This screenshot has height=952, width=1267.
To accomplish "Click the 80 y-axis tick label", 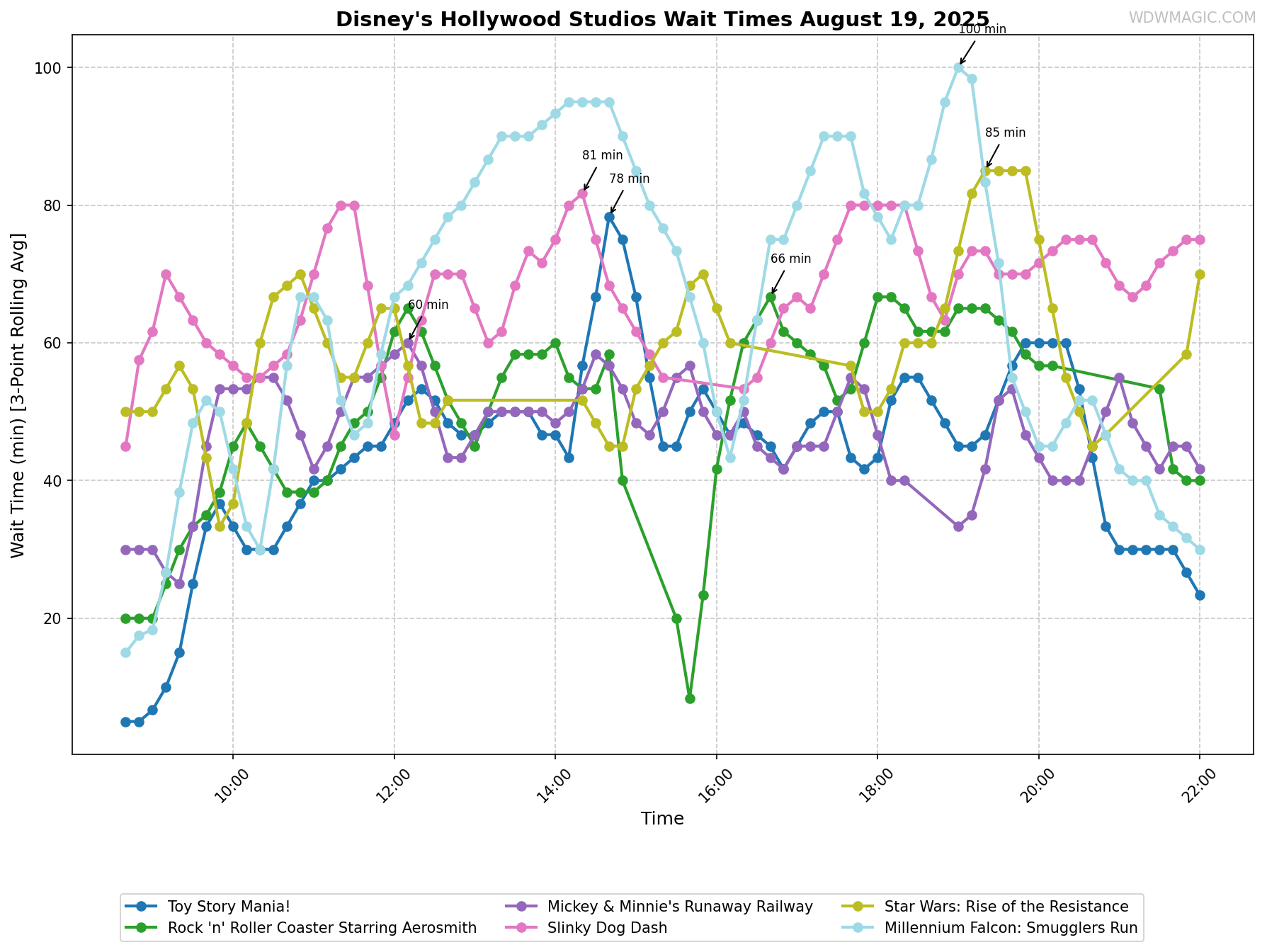I will tap(54, 205).
